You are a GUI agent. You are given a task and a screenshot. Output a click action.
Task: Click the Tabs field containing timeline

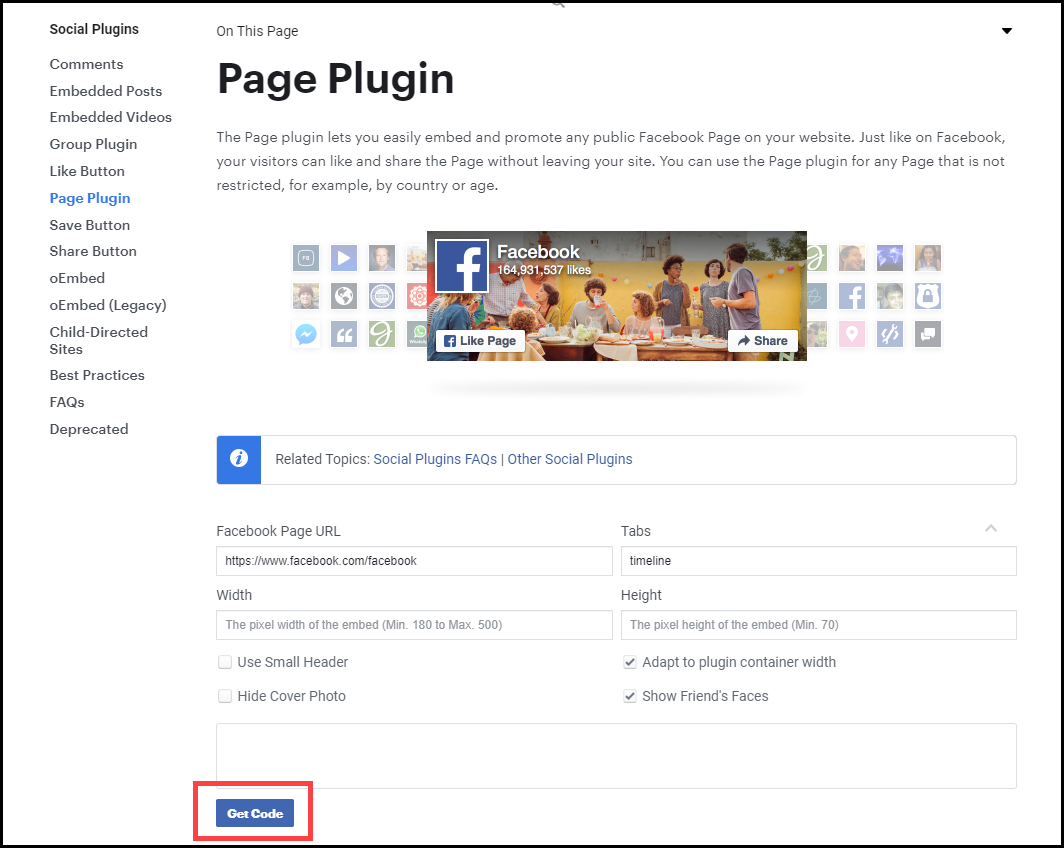pos(818,561)
